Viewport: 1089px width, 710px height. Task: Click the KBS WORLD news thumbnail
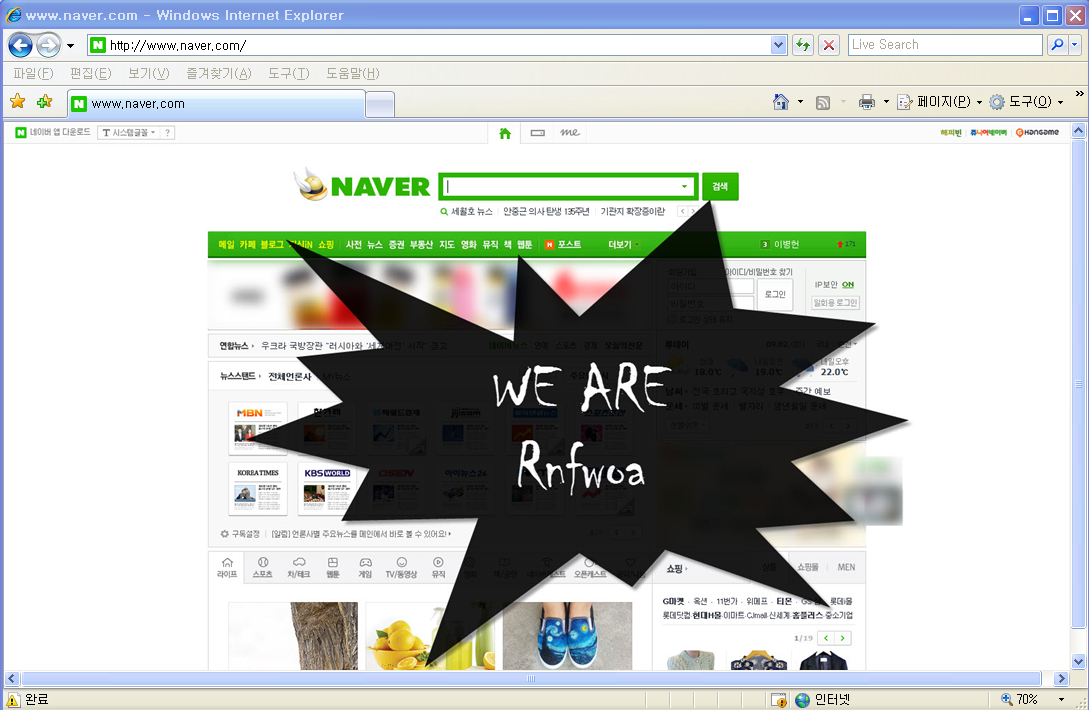tap(326, 489)
